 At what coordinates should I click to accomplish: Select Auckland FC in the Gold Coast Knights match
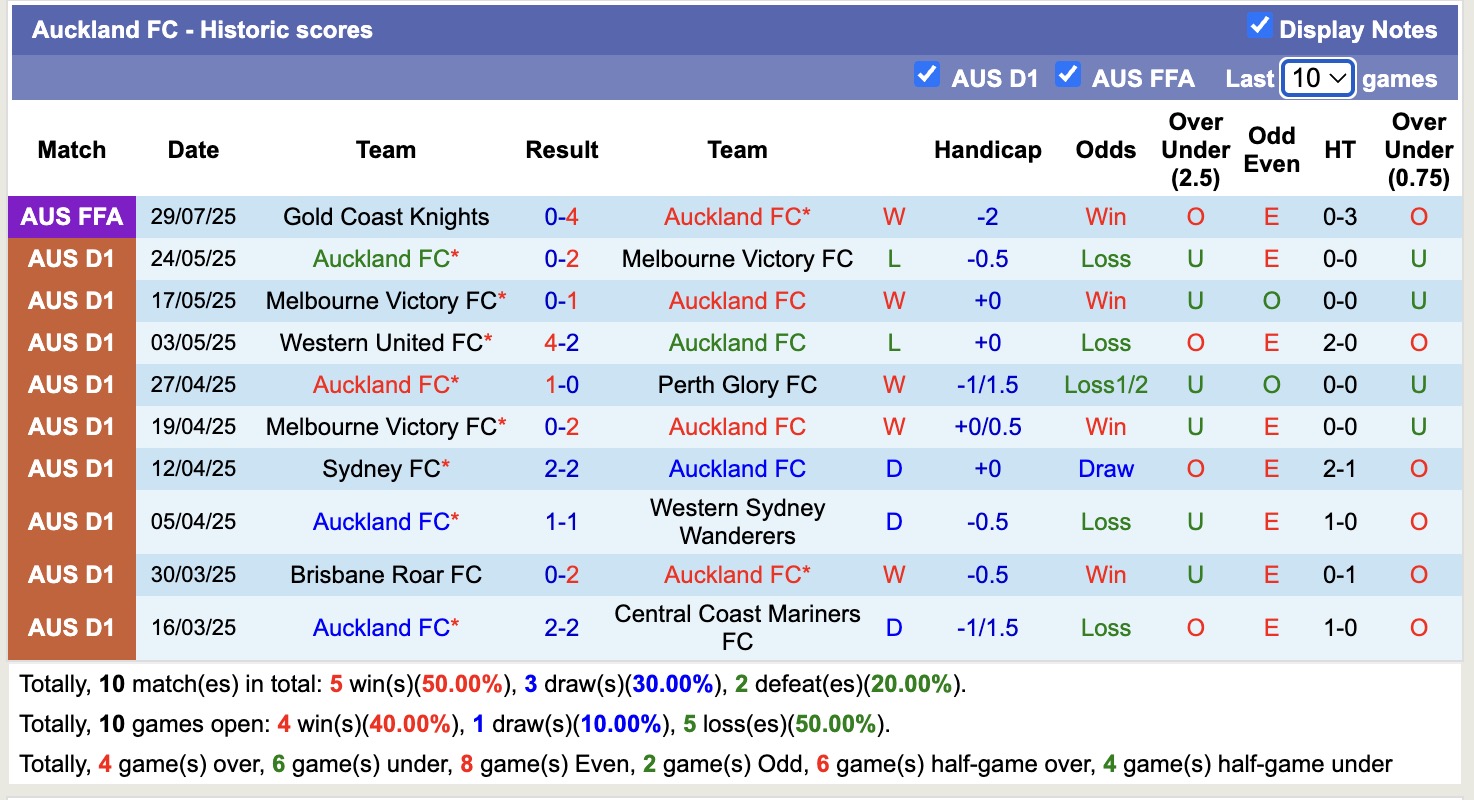pos(737,216)
